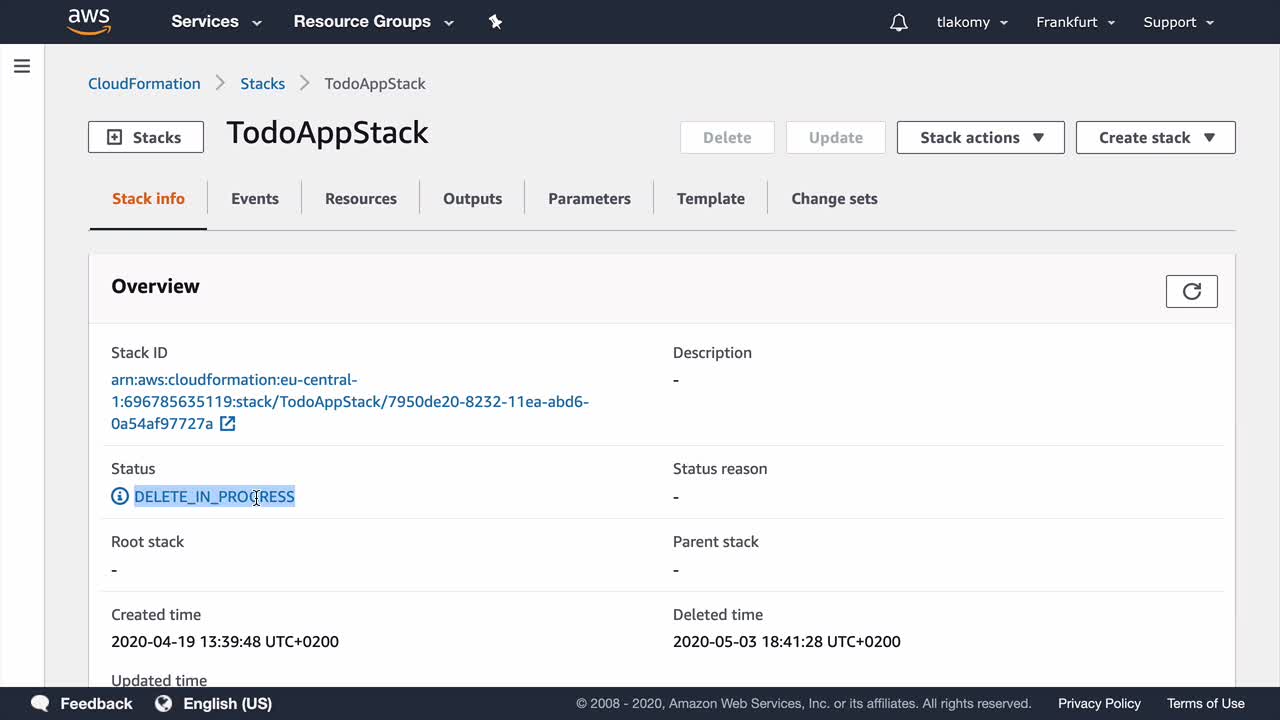Switch to the Resources tab
This screenshot has height=720, width=1280.
point(361,198)
